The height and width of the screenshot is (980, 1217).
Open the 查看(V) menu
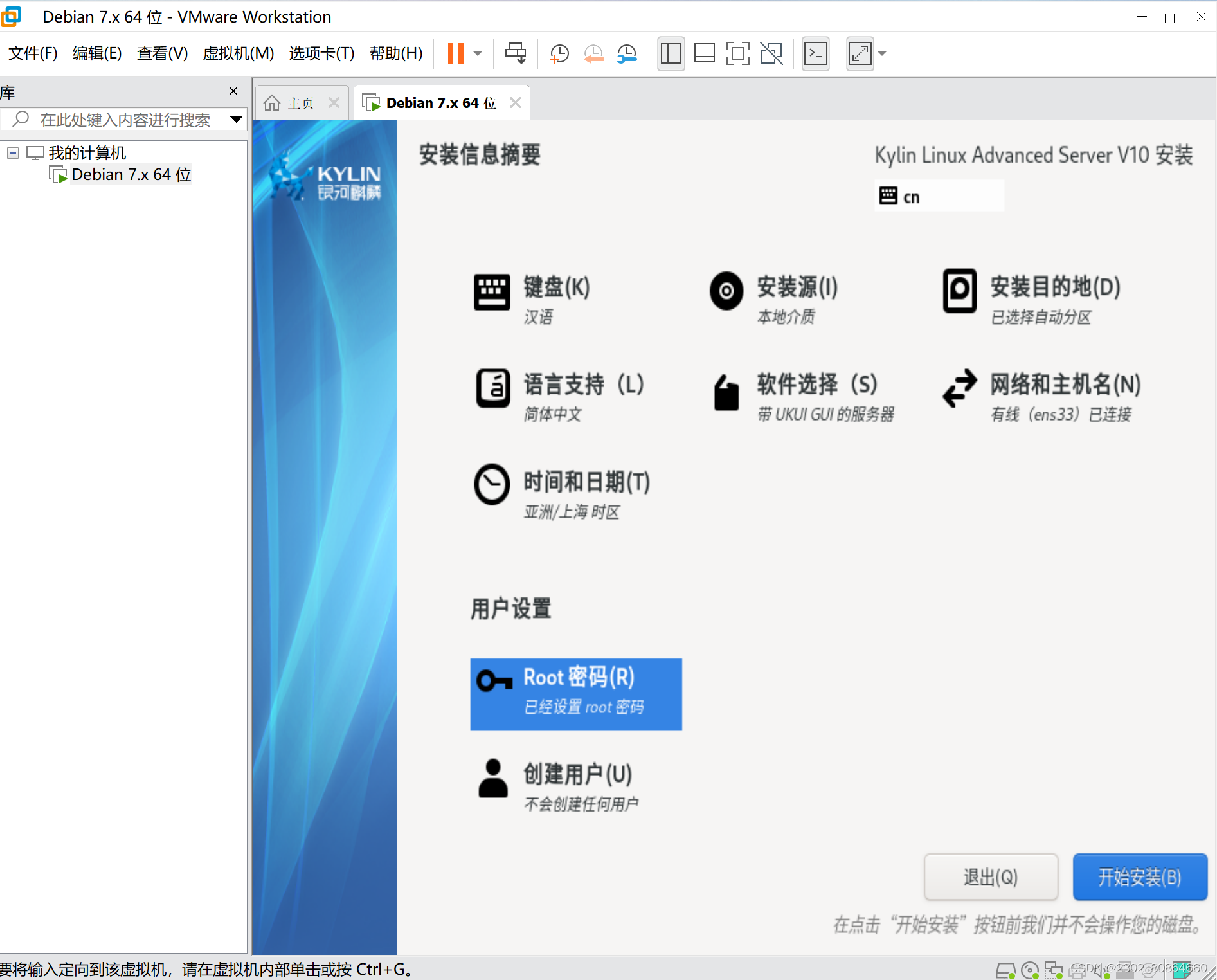pyautogui.click(x=162, y=53)
